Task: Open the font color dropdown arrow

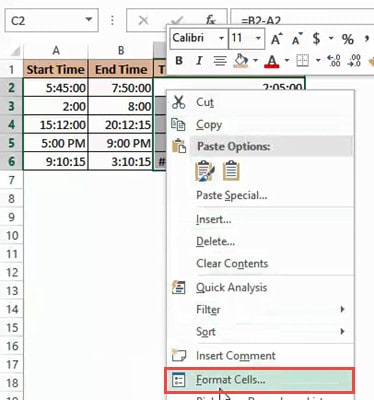Action: 287,61
